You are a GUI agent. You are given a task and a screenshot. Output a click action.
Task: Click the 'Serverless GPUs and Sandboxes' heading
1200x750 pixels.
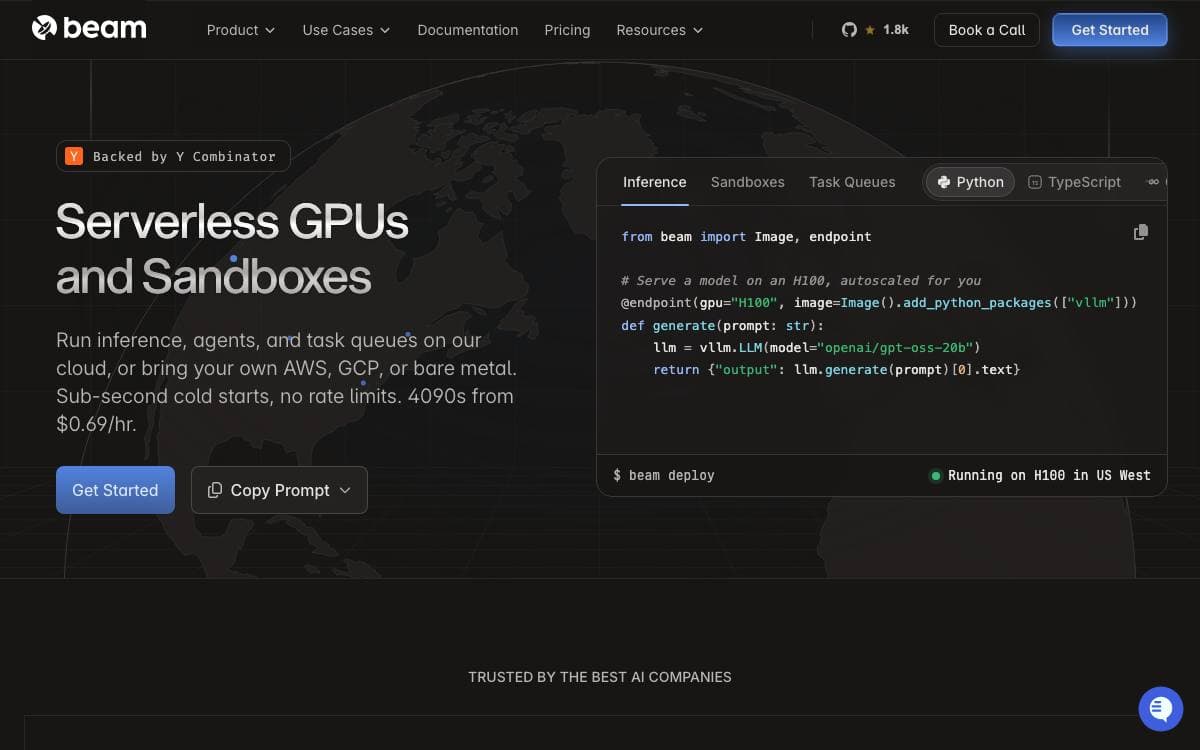coord(232,249)
